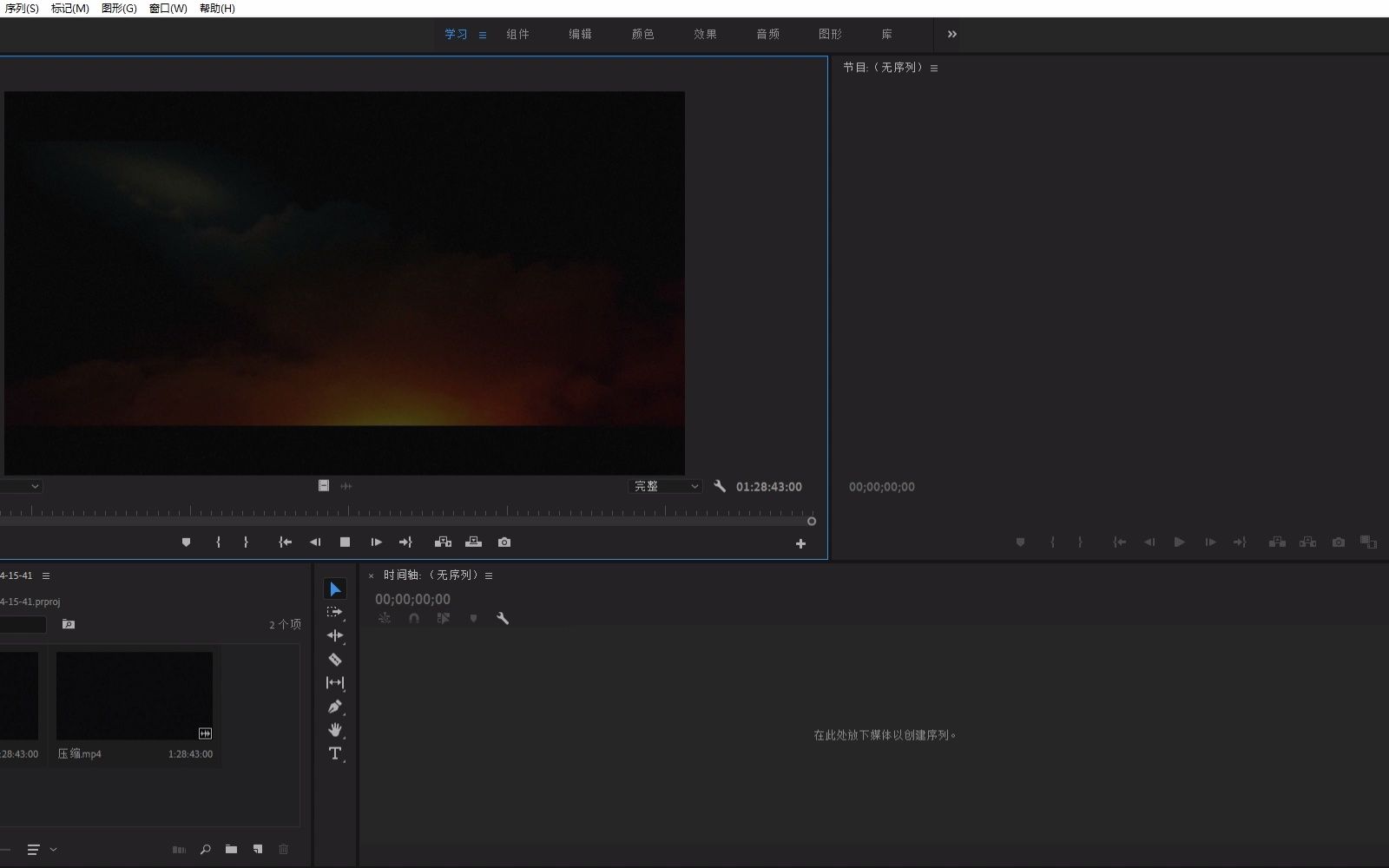Screen dimensions: 1389x868
Task: Open Timeline display settings wrench
Action: [x=503, y=618]
